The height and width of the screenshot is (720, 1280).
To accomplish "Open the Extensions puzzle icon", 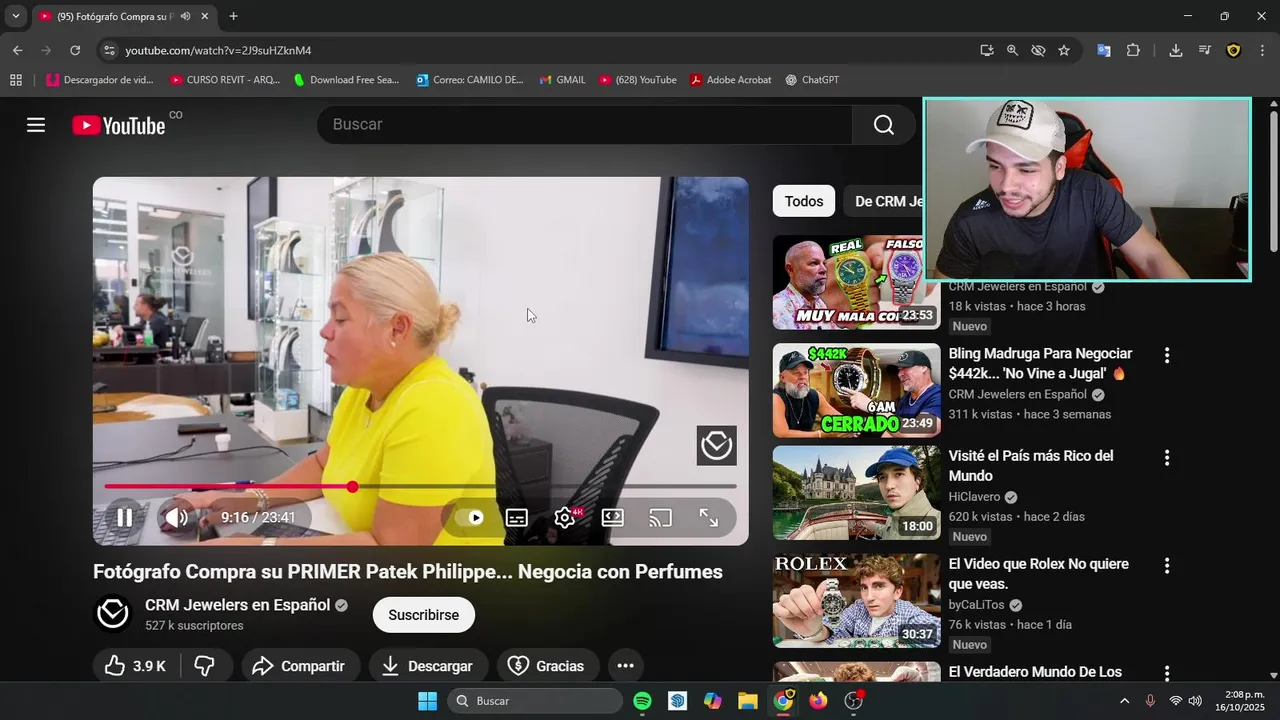I will pyautogui.click(x=1133, y=50).
